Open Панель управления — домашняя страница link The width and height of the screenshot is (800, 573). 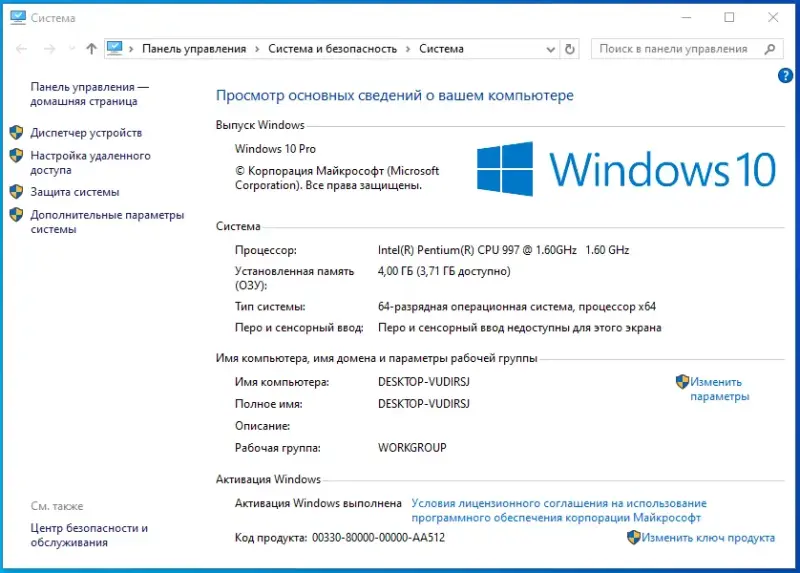(x=89, y=94)
